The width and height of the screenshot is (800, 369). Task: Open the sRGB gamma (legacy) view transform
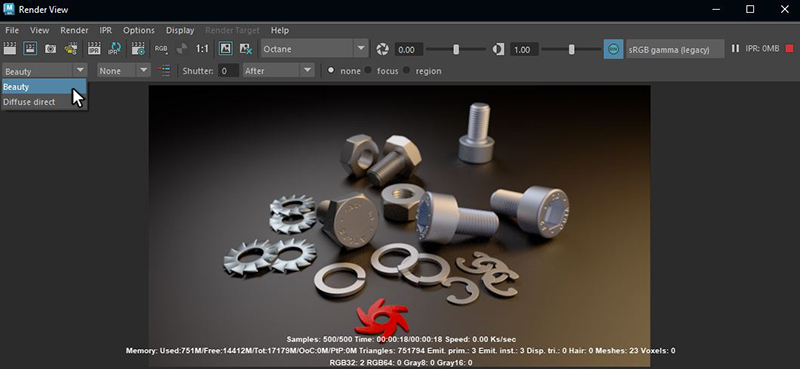click(675, 49)
